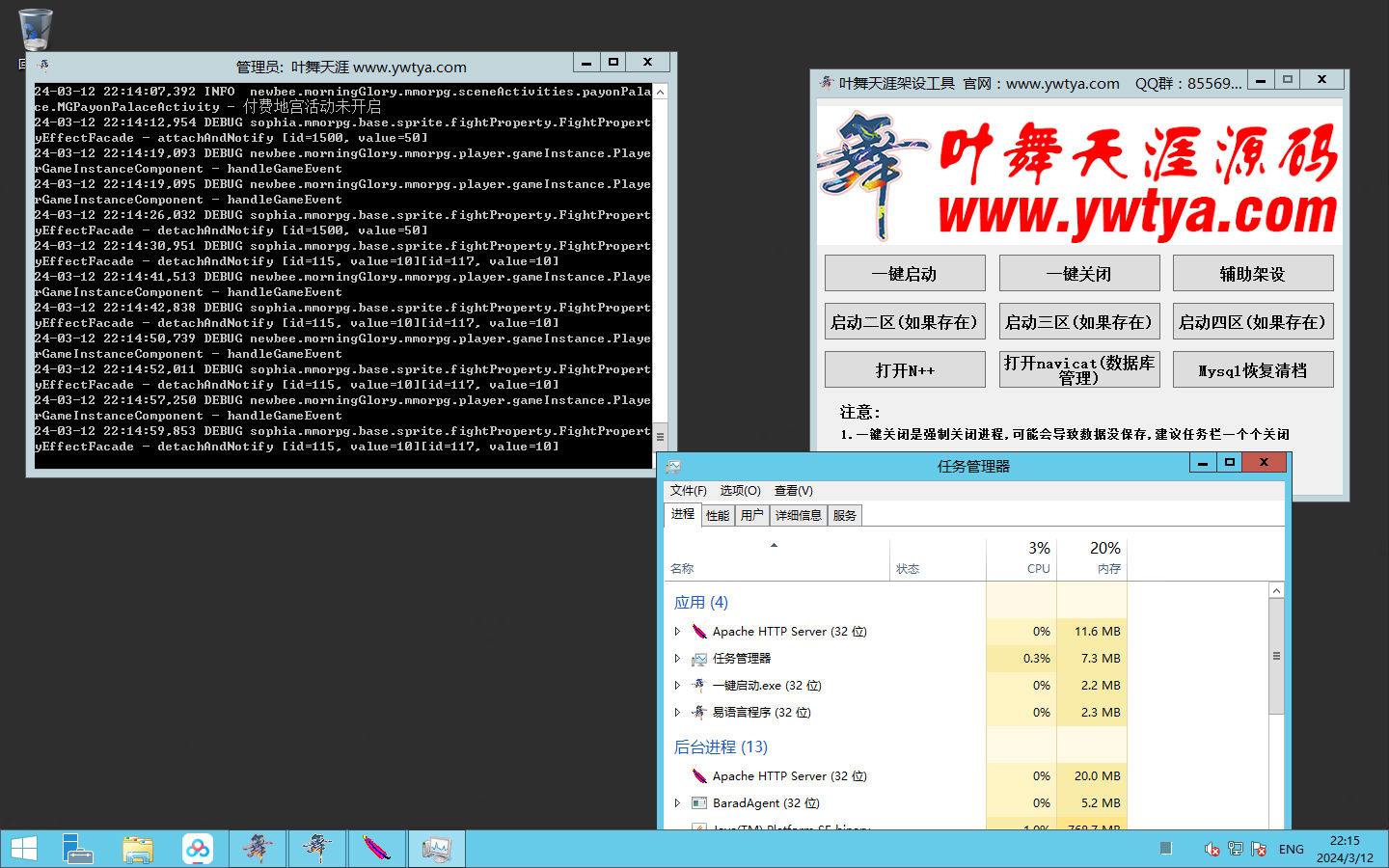1389x868 pixels.
Task: Click the Action Center flag tray icon
Action: pos(1259,849)
